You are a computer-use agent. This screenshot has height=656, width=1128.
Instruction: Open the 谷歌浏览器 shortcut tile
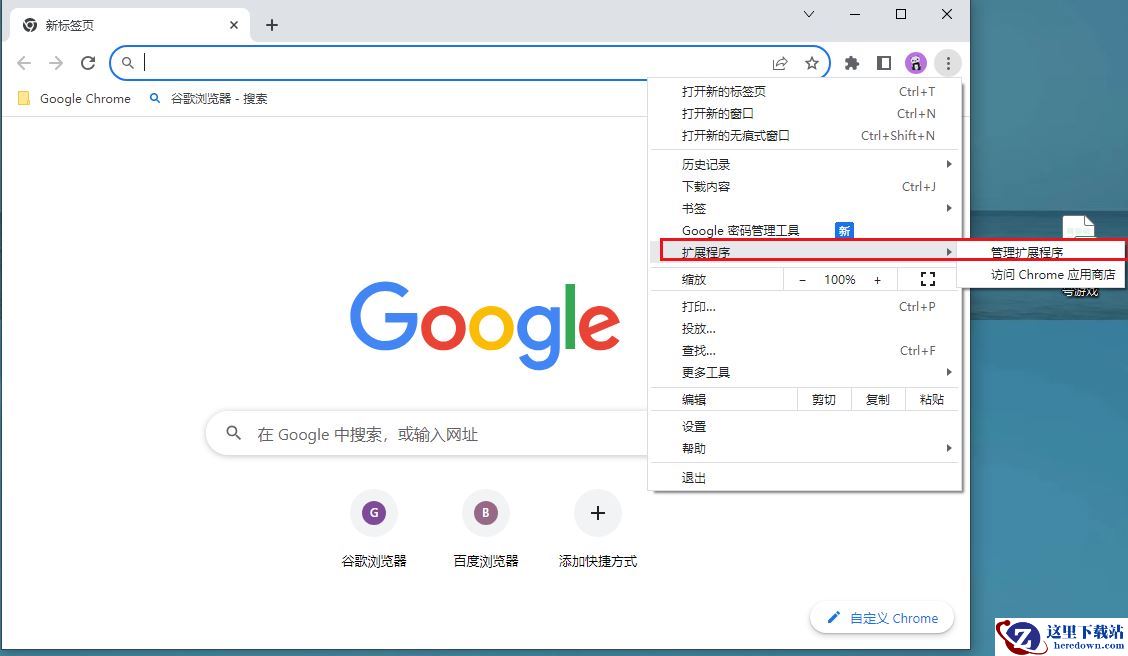pyautogui.click(x=374, y=513)
